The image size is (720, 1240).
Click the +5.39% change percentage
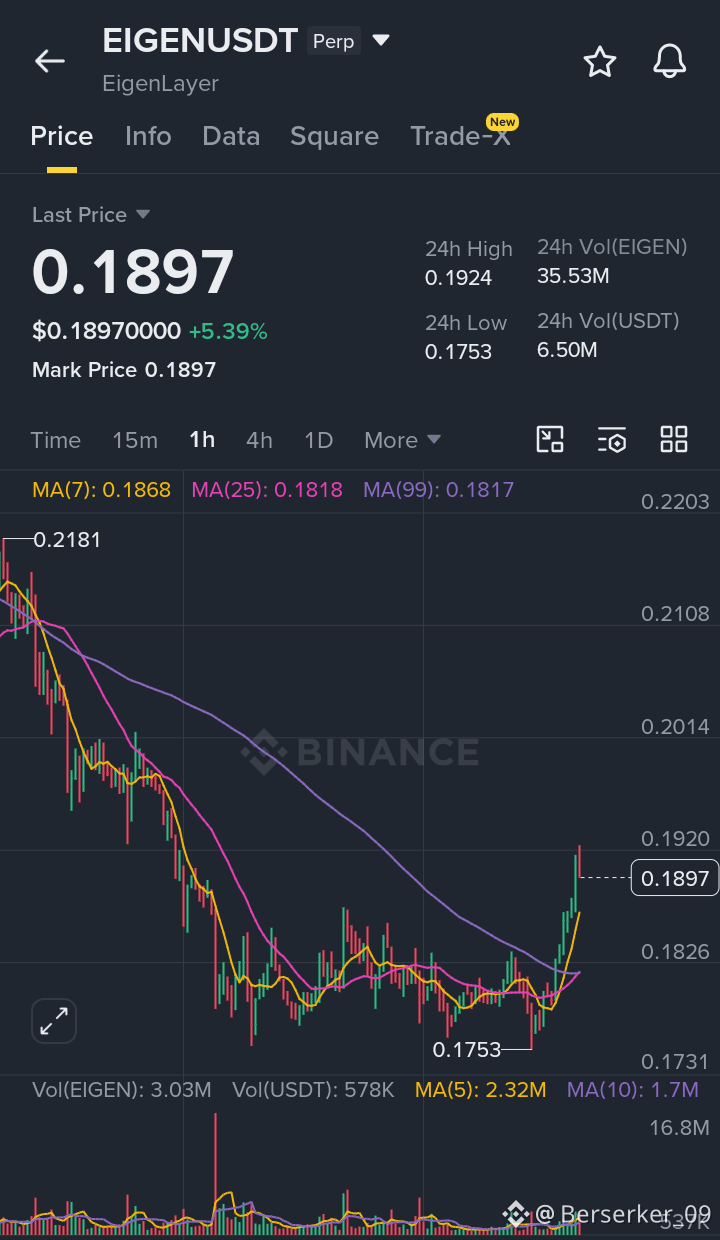coord(228,331)
